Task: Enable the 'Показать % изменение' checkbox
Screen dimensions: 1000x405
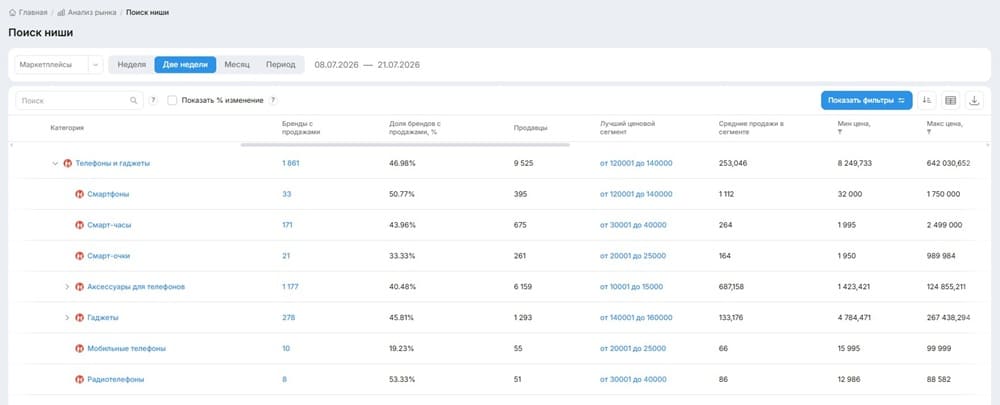Action: (172, 100)
